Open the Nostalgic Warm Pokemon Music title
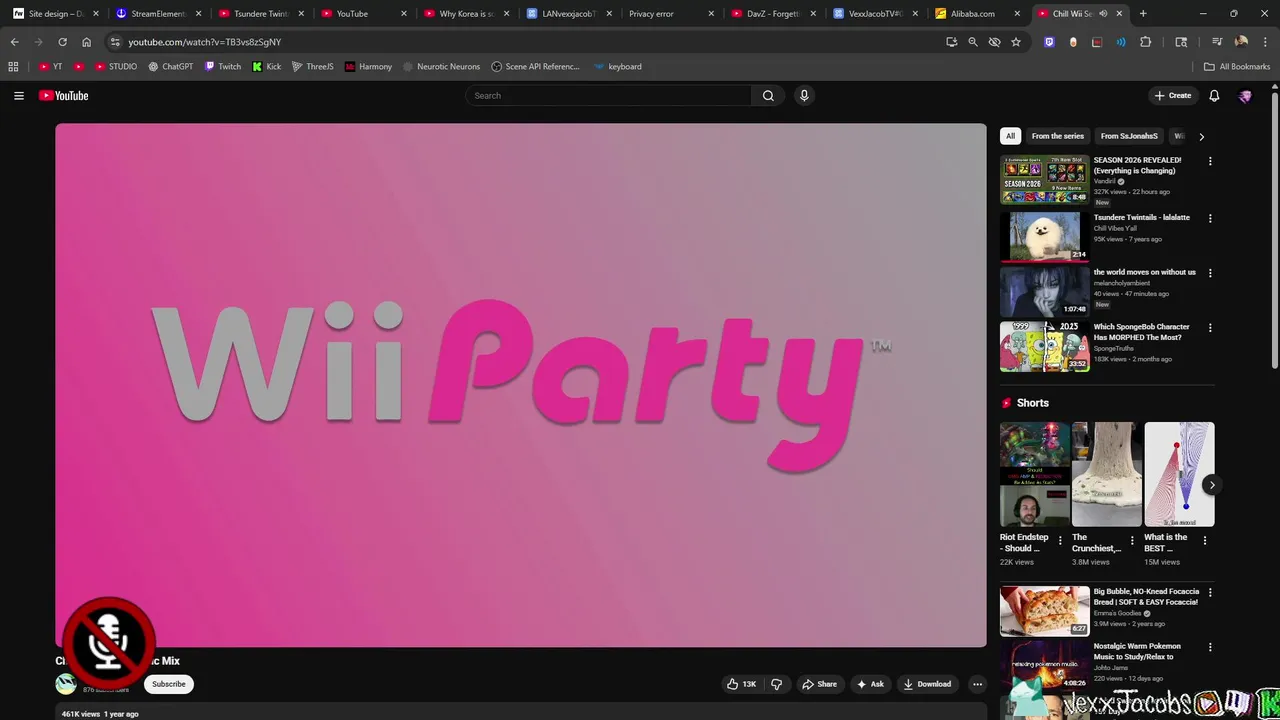This screenshot has width=1280, height=720. tap(1137, 651)
